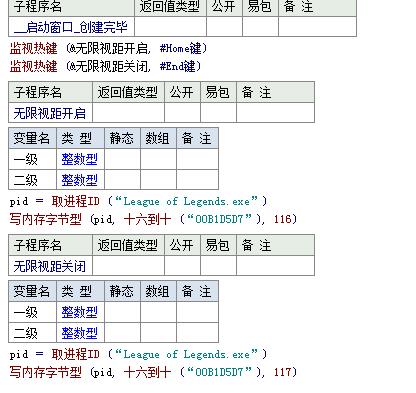Image resolution: width=416 pixels, height=393 pixels.
Task: Click "League of Legends.exe" string in 无限视距开启 code
Action: click(187, 201)
